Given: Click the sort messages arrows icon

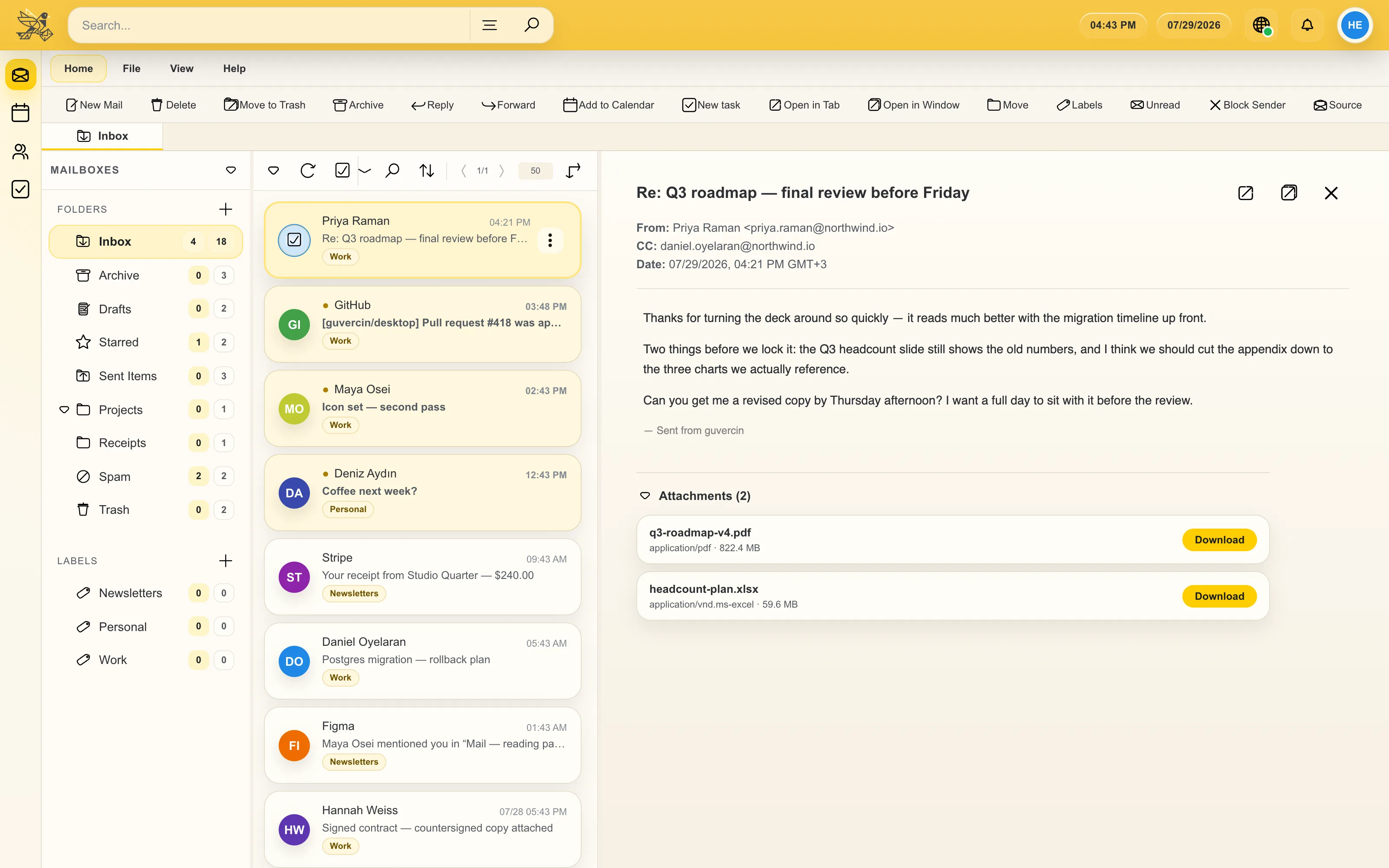Looking at the screenshot, I should (x=426, y=171).
